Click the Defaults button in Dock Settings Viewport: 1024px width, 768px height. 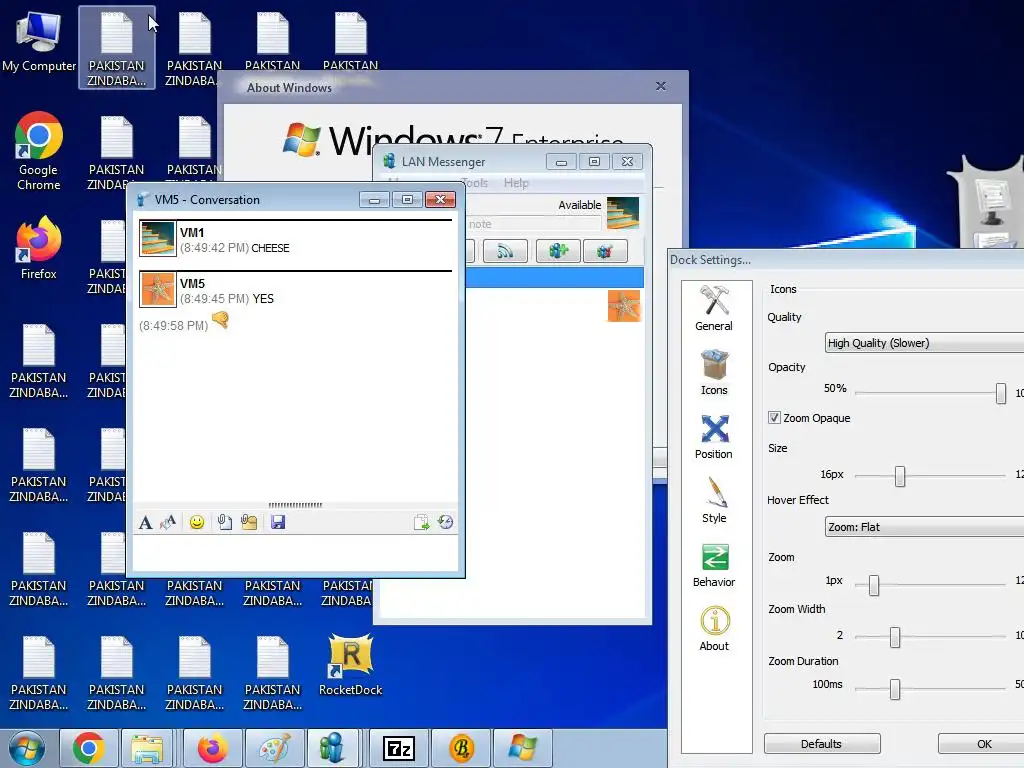(x=822, y=744)
